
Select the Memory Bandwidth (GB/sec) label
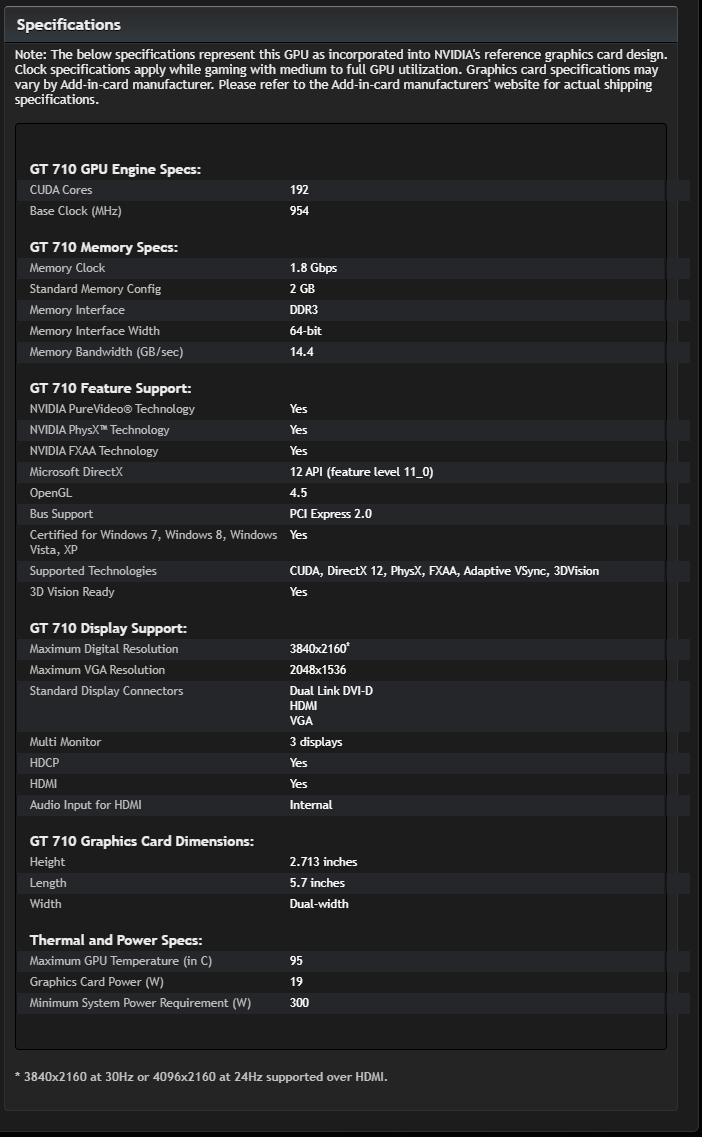(x=106, y=352)
